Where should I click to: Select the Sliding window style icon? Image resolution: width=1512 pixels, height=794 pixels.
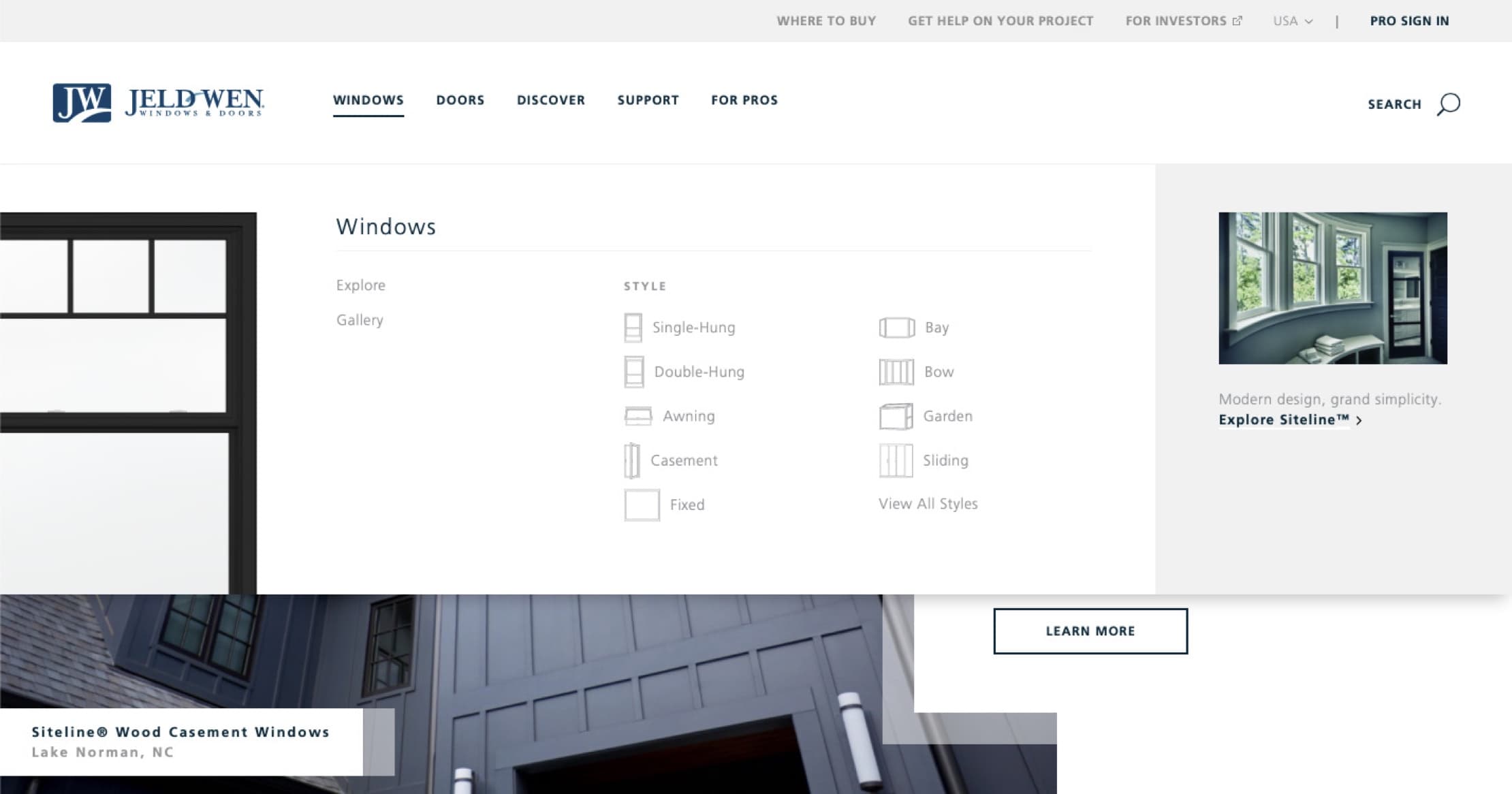coord(897,460)
